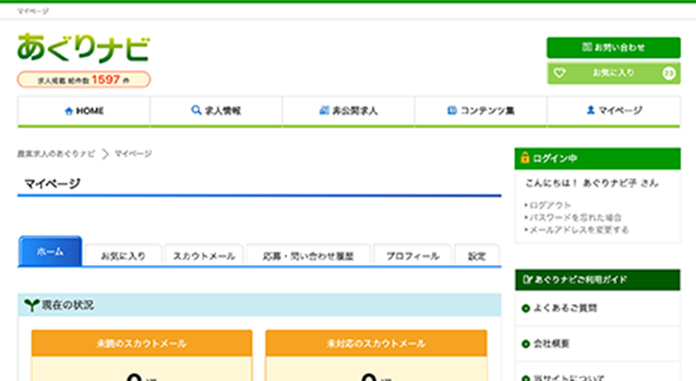Image resolution: width=696 pixels, height=381 pixels.
Task: Open 非公開求人 in the navigation bar
Action: coord(348,111)
